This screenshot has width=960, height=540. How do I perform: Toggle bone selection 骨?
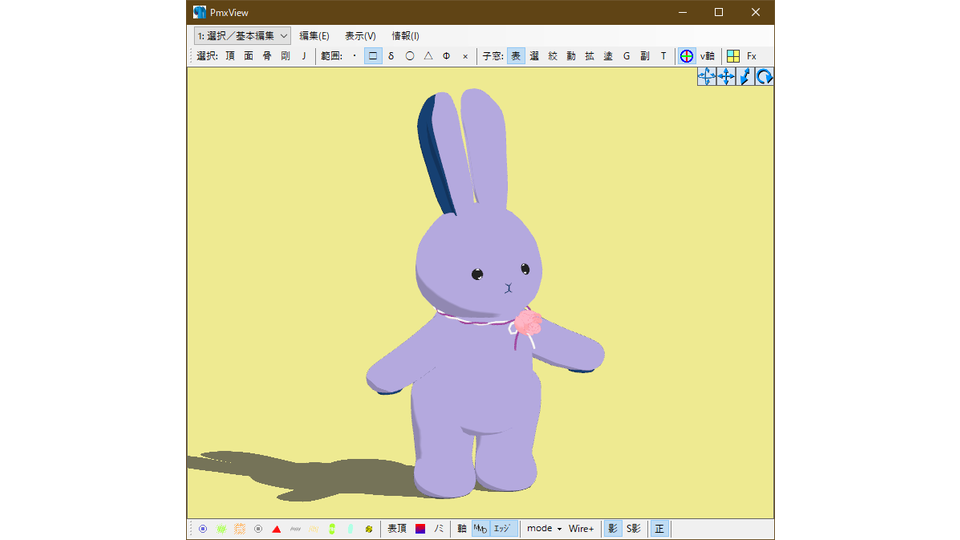267,56
